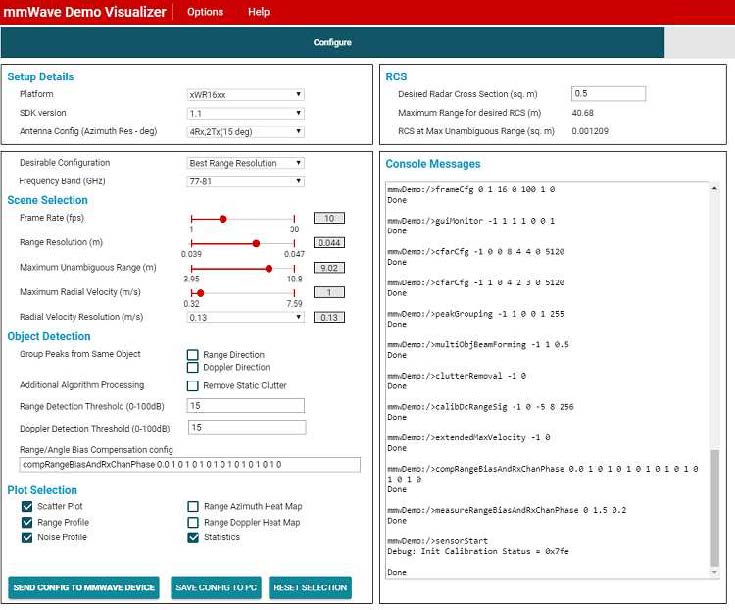Screen dimensions: 735x610
Task: Click the console messages scrollbar thumb
Action: [x=714, y=508]
